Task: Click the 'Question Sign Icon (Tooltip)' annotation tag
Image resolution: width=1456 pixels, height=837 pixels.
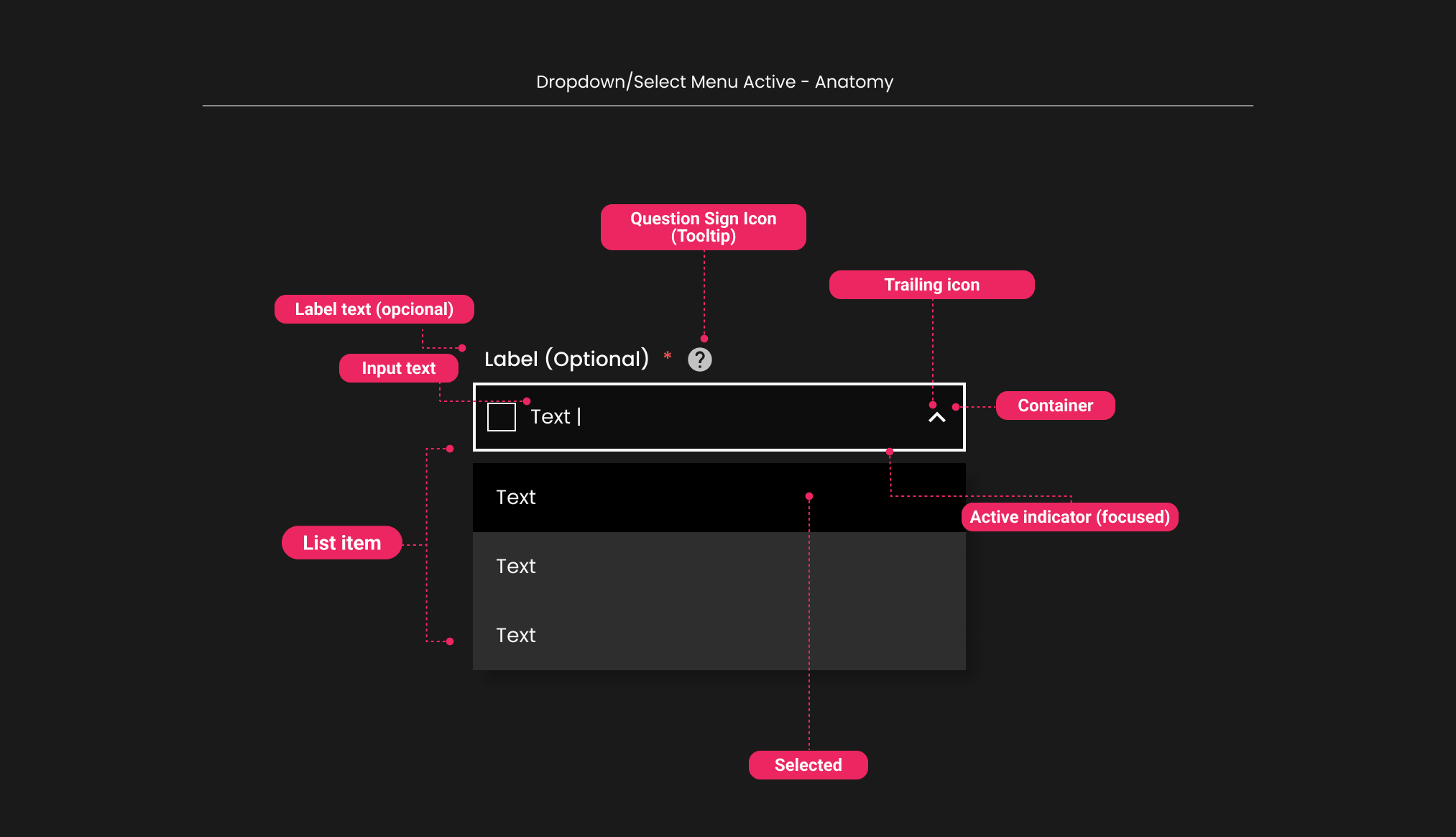Action: [x=704, y=227]
